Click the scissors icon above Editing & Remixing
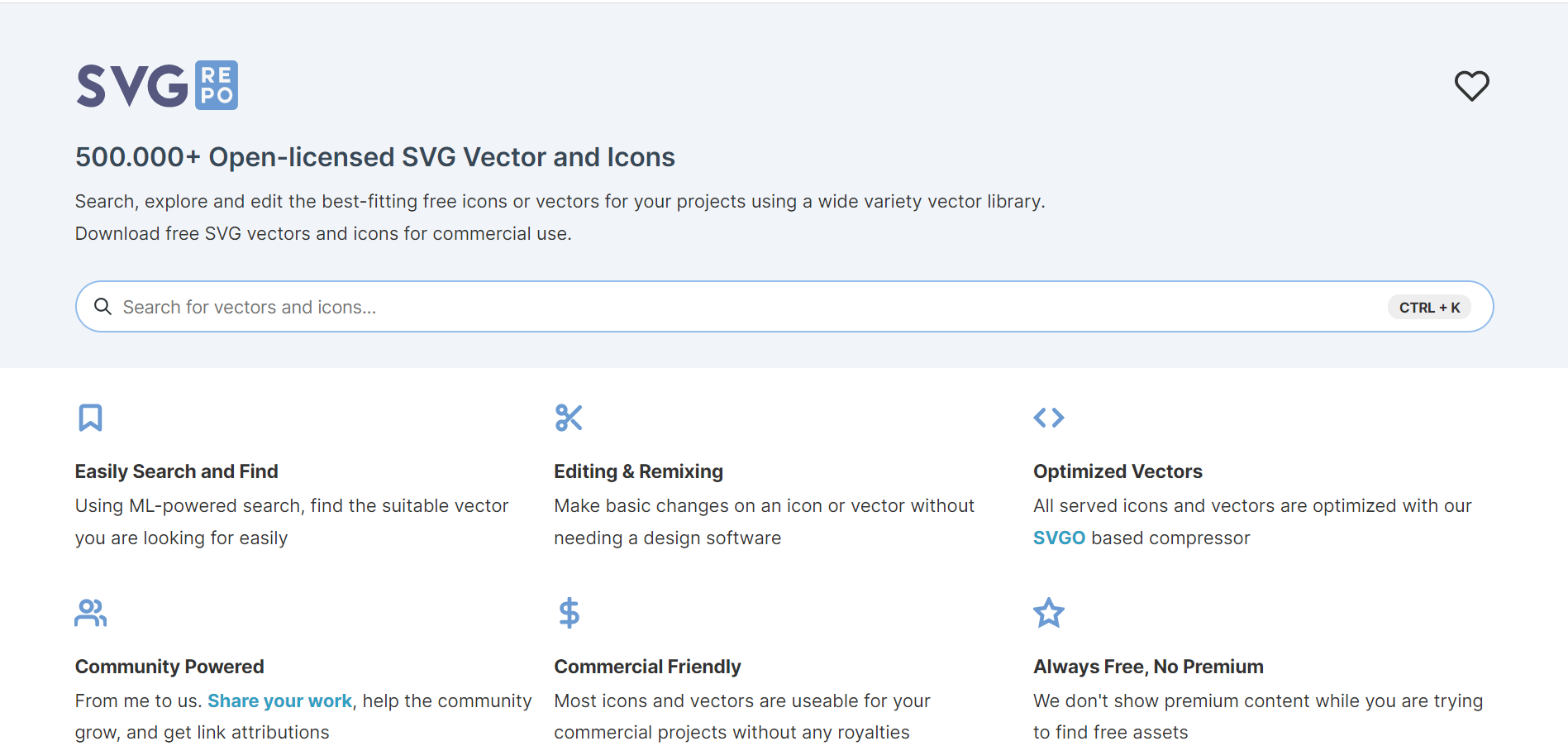The width and height of the screenshot is (1568, 746). pos(569,418)
